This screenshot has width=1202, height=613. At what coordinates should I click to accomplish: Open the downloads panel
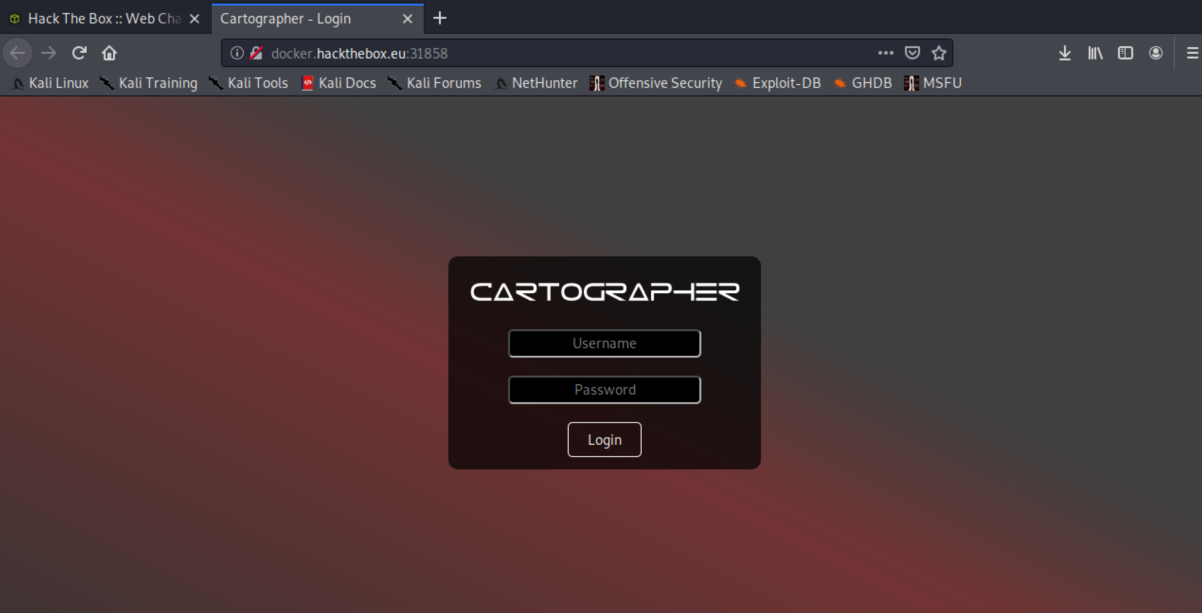pos(1065,53)
